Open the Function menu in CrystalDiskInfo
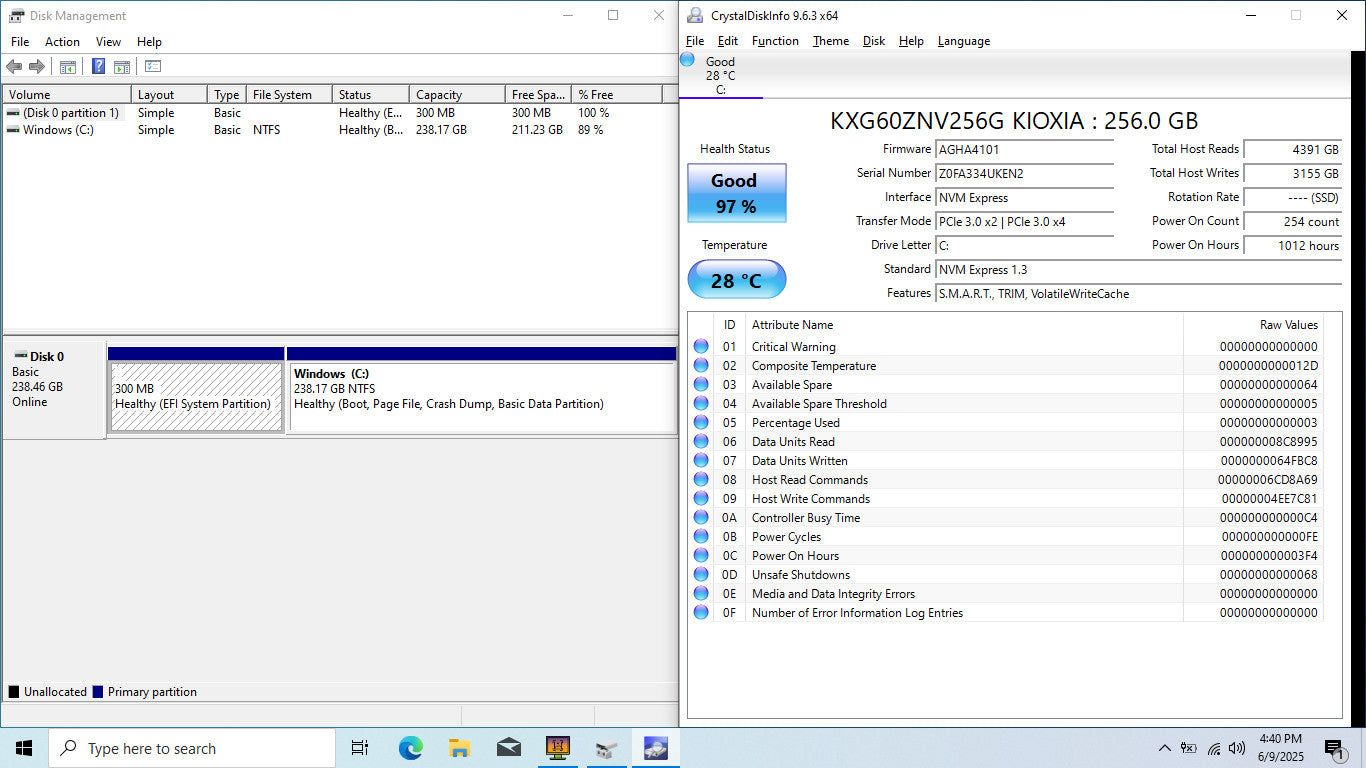Image resolution: width=1366 pixels, height=768 pixels. [775, 41]
